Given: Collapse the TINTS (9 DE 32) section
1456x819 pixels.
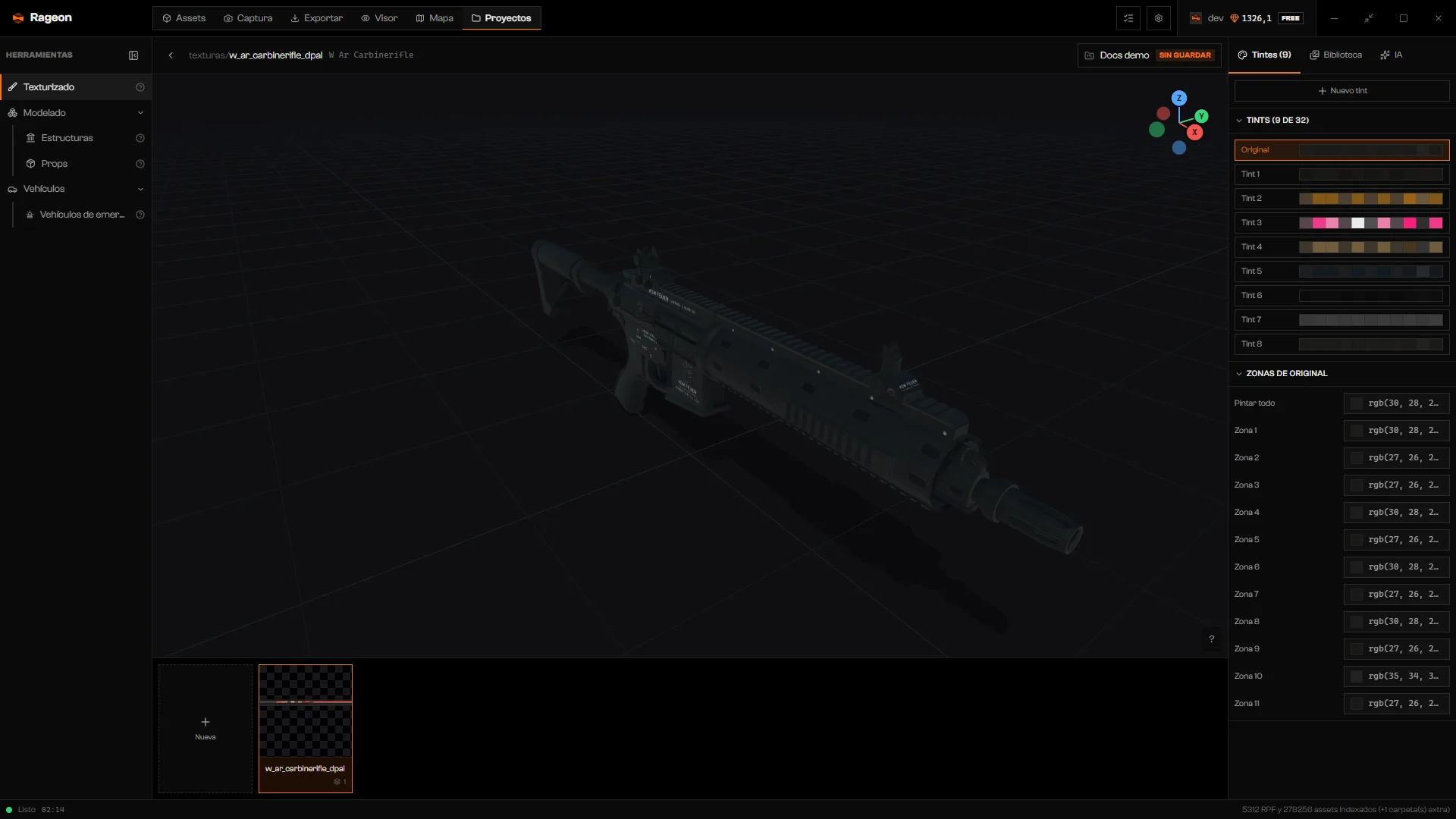Looking at the screenshot, I should (1239, 121).
